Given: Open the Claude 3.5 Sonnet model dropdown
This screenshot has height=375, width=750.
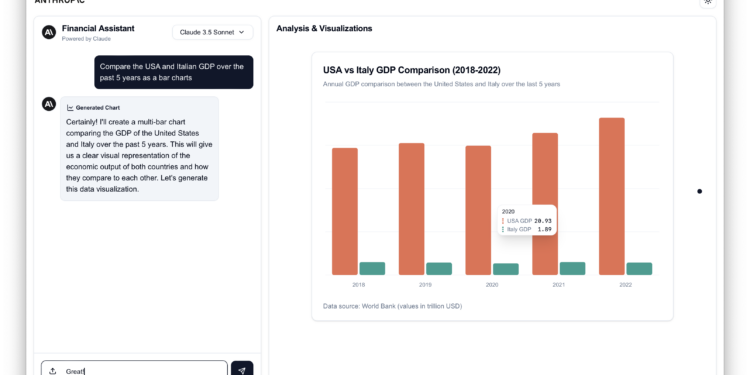Looking at the screenshot, I should [212, 32].
